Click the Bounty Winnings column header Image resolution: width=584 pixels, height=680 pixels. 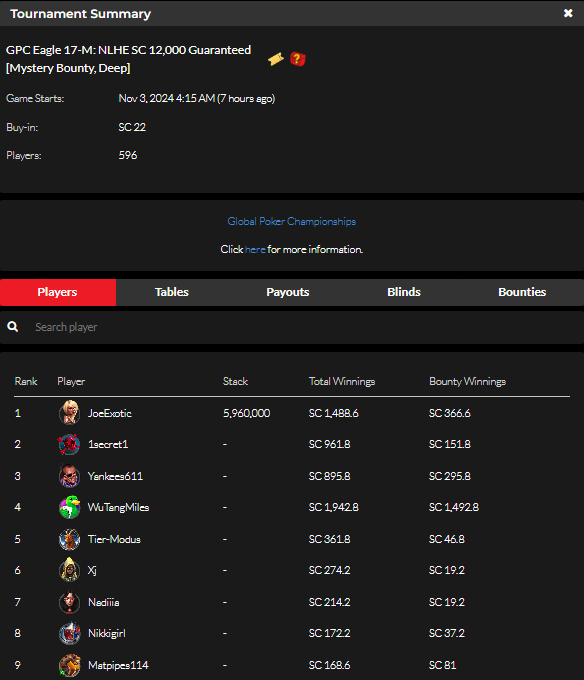click(x=467, y=381)
